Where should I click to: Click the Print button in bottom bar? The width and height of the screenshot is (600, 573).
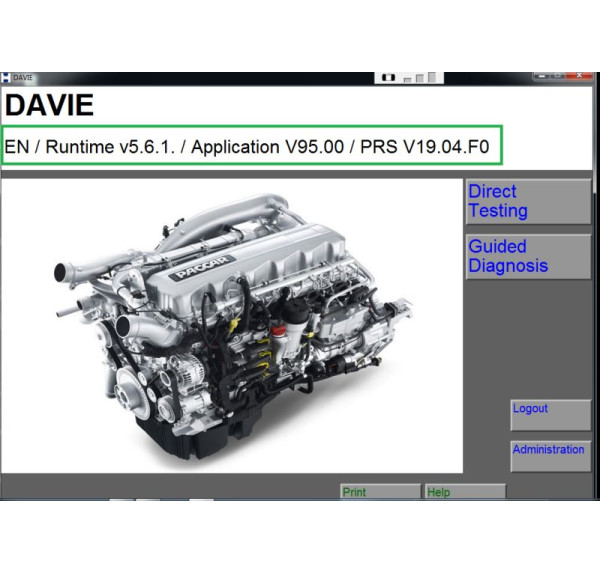pos(380,492)
